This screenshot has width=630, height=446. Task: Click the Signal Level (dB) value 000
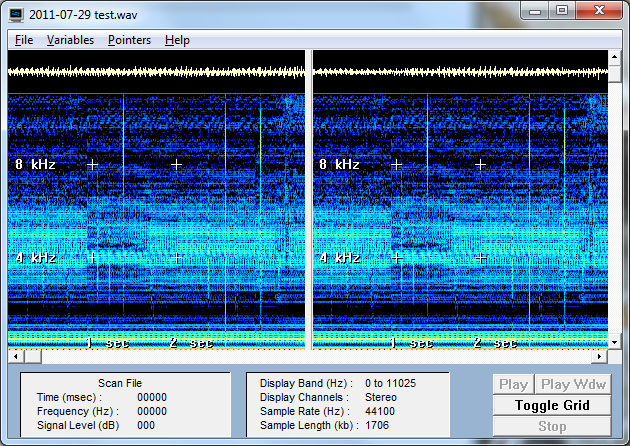pyautogui.click(x=146, y=426)
